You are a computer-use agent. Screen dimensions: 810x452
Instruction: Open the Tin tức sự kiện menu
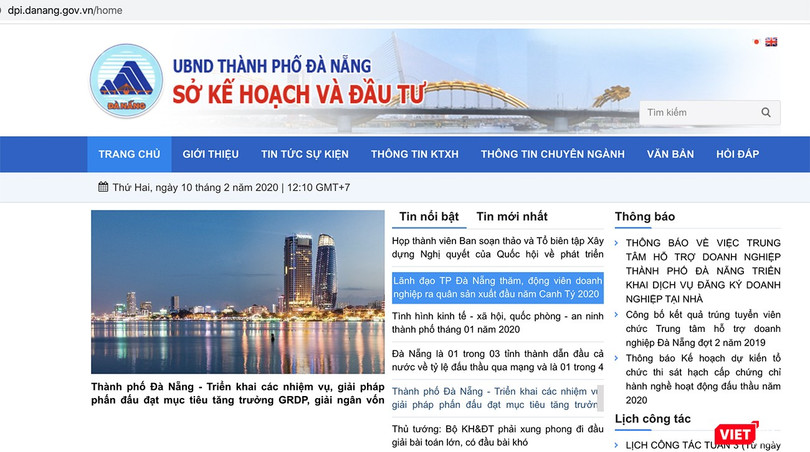point(305,154)
